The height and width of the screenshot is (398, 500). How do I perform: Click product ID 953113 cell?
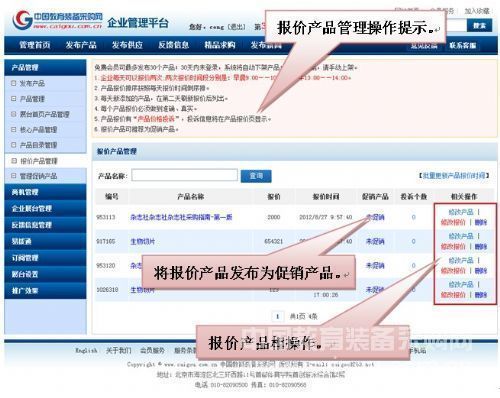point(106,217)
